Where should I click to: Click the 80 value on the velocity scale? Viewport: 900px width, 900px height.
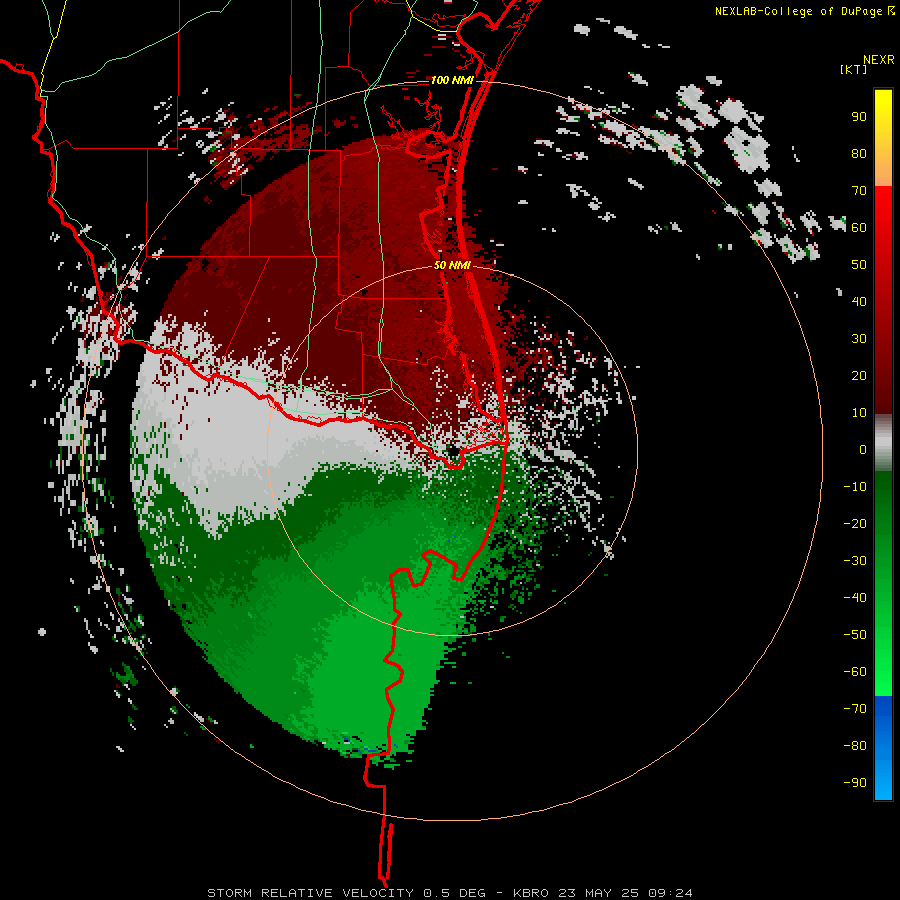tap(859, 154)
